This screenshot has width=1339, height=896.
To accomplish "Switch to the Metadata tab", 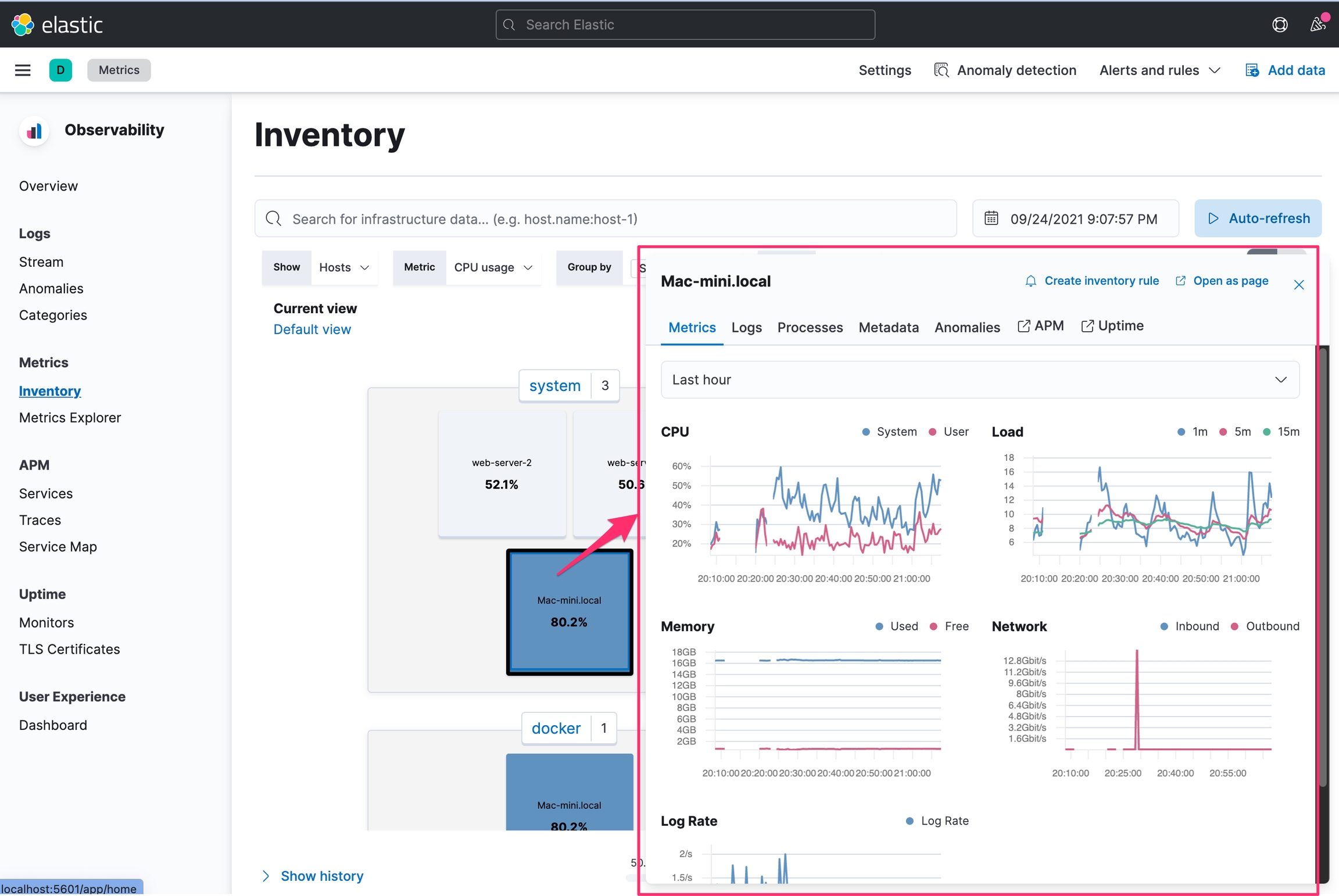I will coord(889,327).
